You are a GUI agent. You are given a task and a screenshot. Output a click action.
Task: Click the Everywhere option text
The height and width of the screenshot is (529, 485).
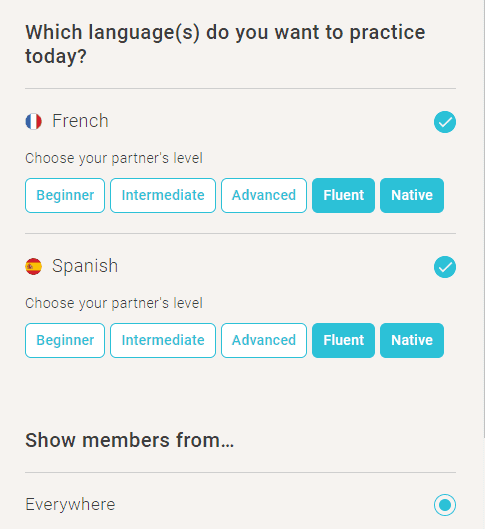click(70, 504)
